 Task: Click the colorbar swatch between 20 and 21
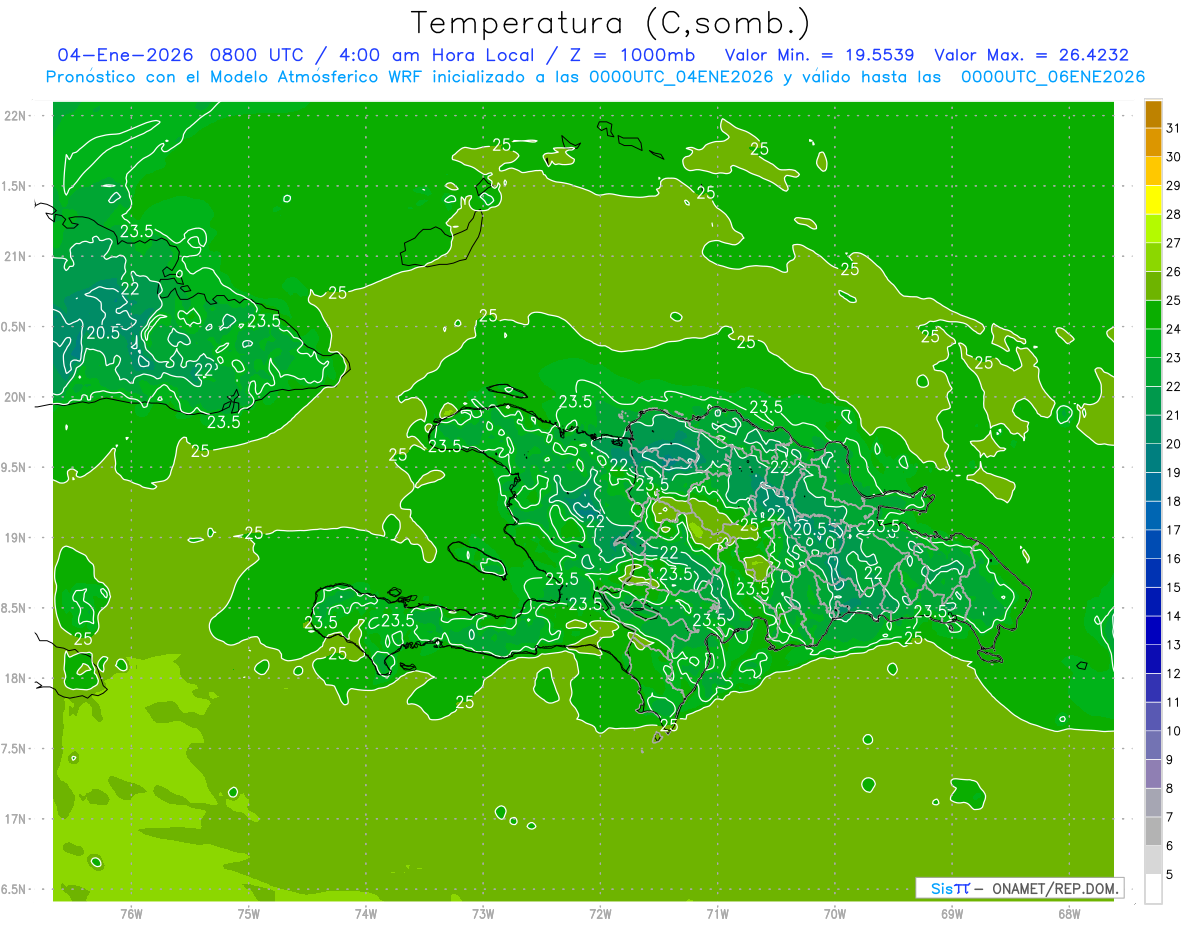pyautogui.click(x=1153, y=429)
